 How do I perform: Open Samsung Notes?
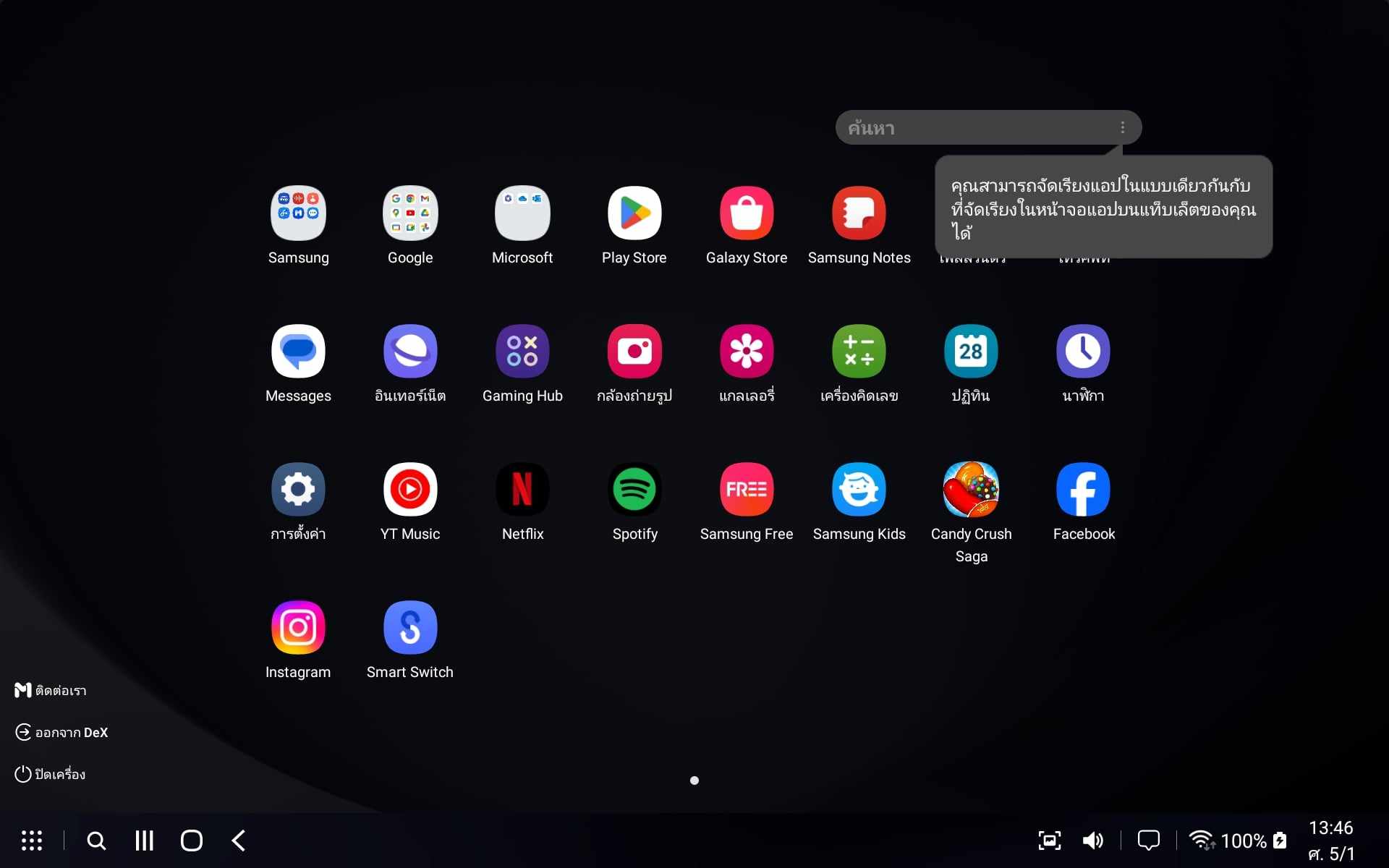[x=859, y=213]
